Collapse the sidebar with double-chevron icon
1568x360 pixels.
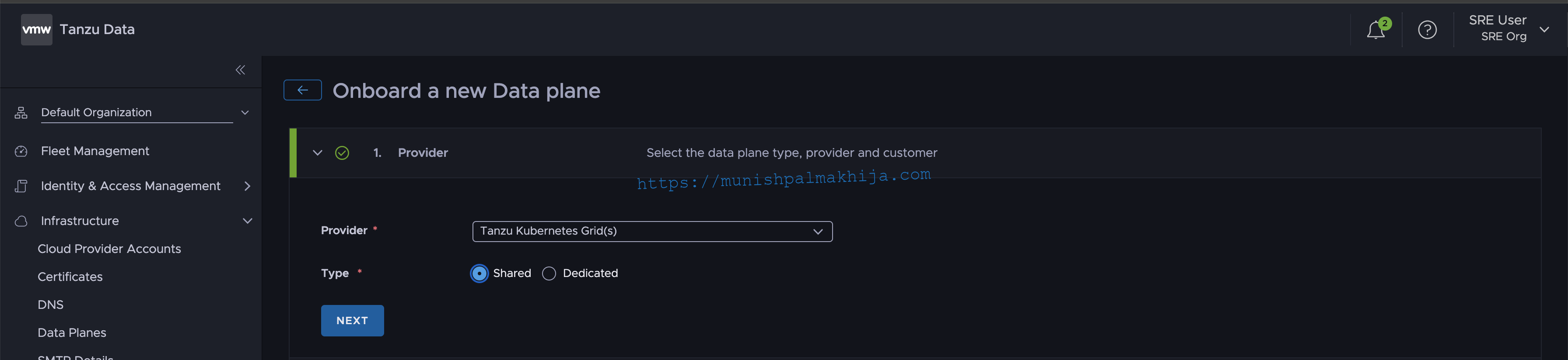[241, 70]
